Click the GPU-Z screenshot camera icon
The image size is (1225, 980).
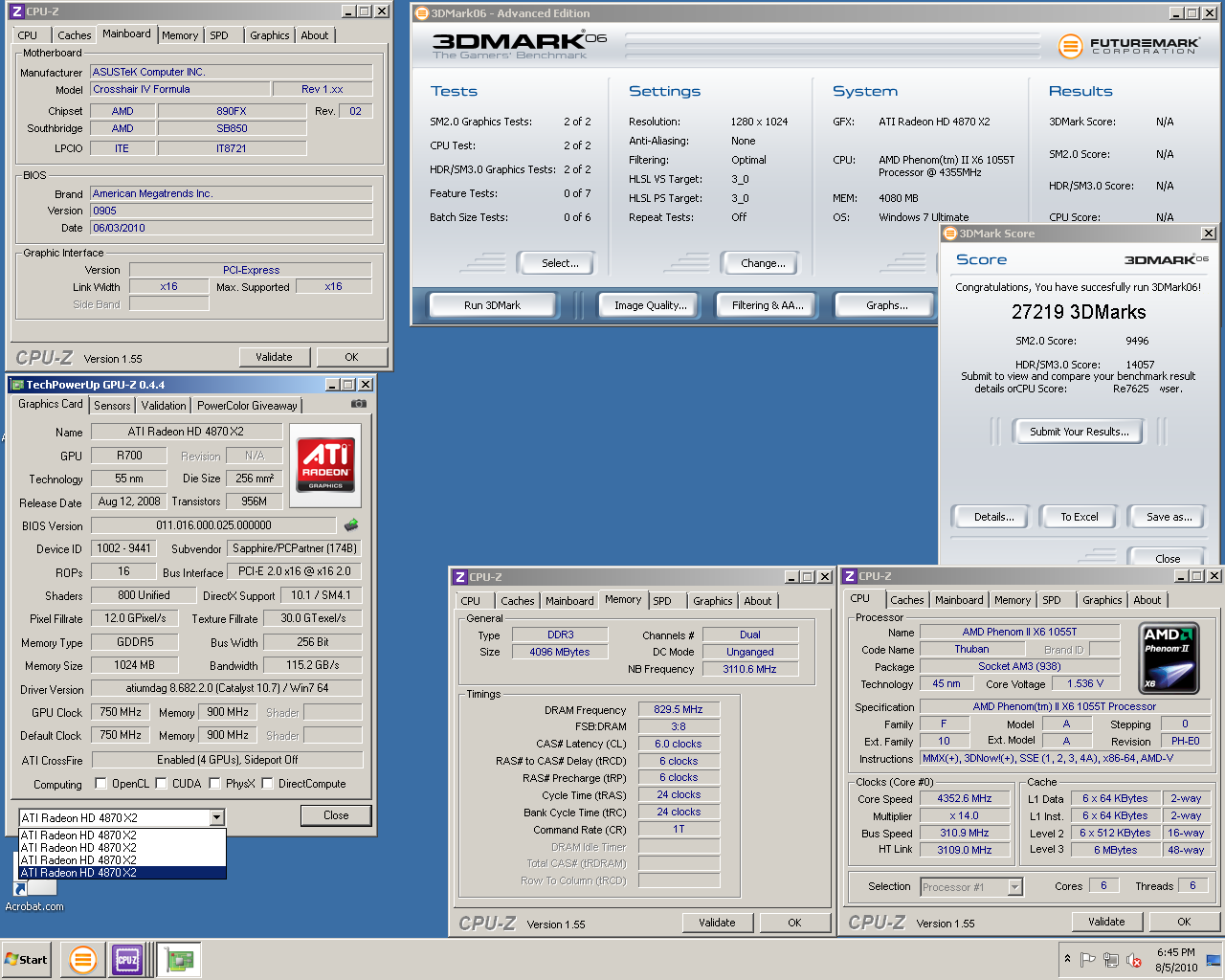pos(359,404)
